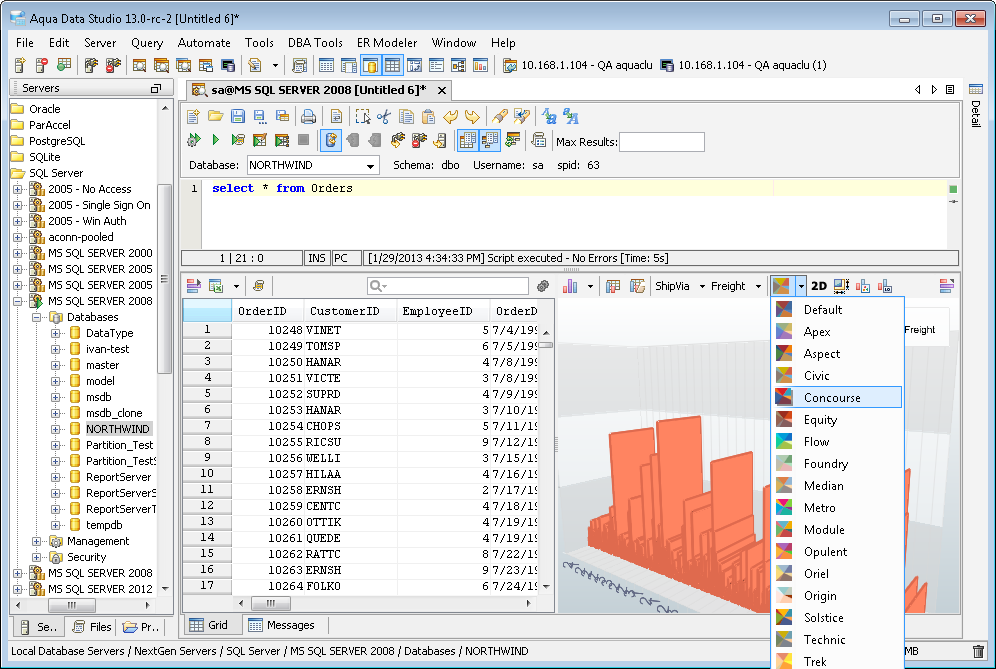996x669 pixels.
Task: Click the 2D chart view button
Action: coord(819,286)
